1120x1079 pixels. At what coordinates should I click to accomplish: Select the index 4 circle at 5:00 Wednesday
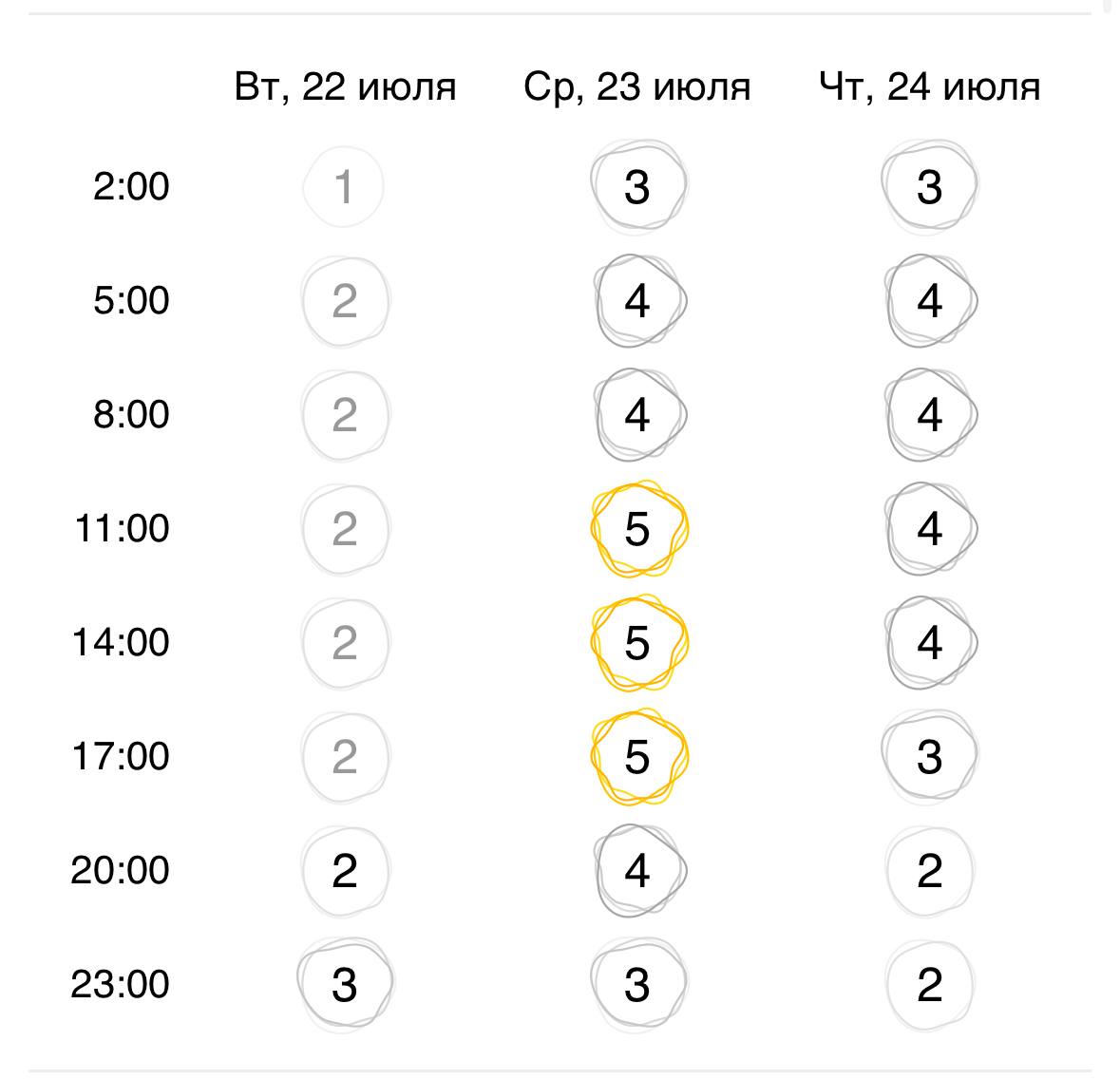coord(640,301)
